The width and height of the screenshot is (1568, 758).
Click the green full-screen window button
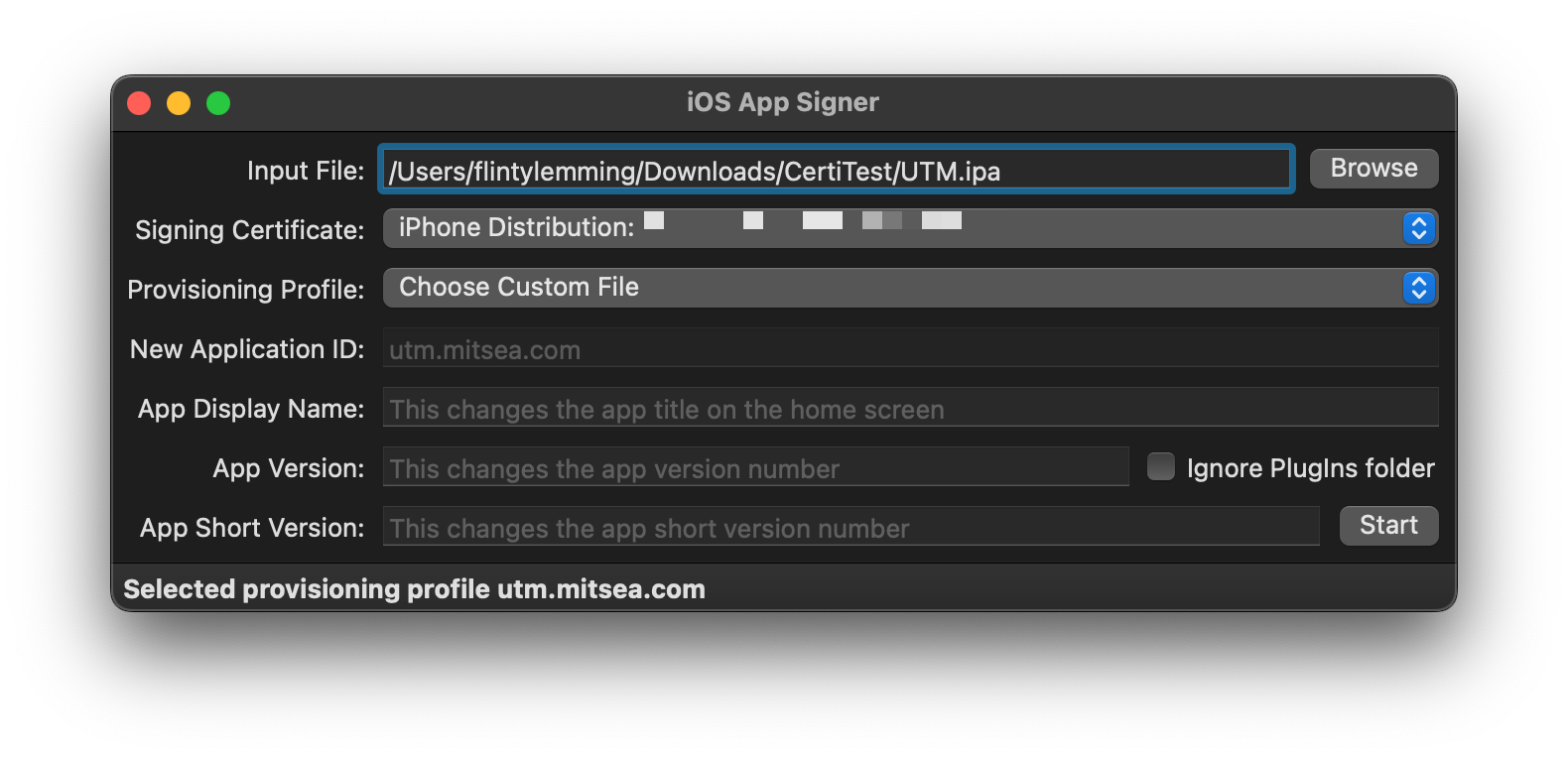tap(218, 103)
